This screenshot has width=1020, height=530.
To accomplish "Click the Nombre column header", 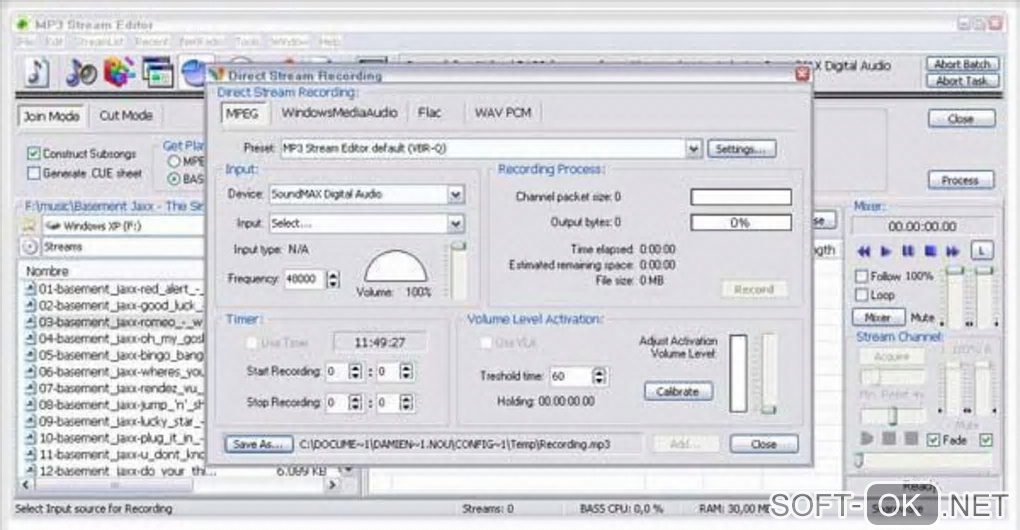I will [47, 271].
